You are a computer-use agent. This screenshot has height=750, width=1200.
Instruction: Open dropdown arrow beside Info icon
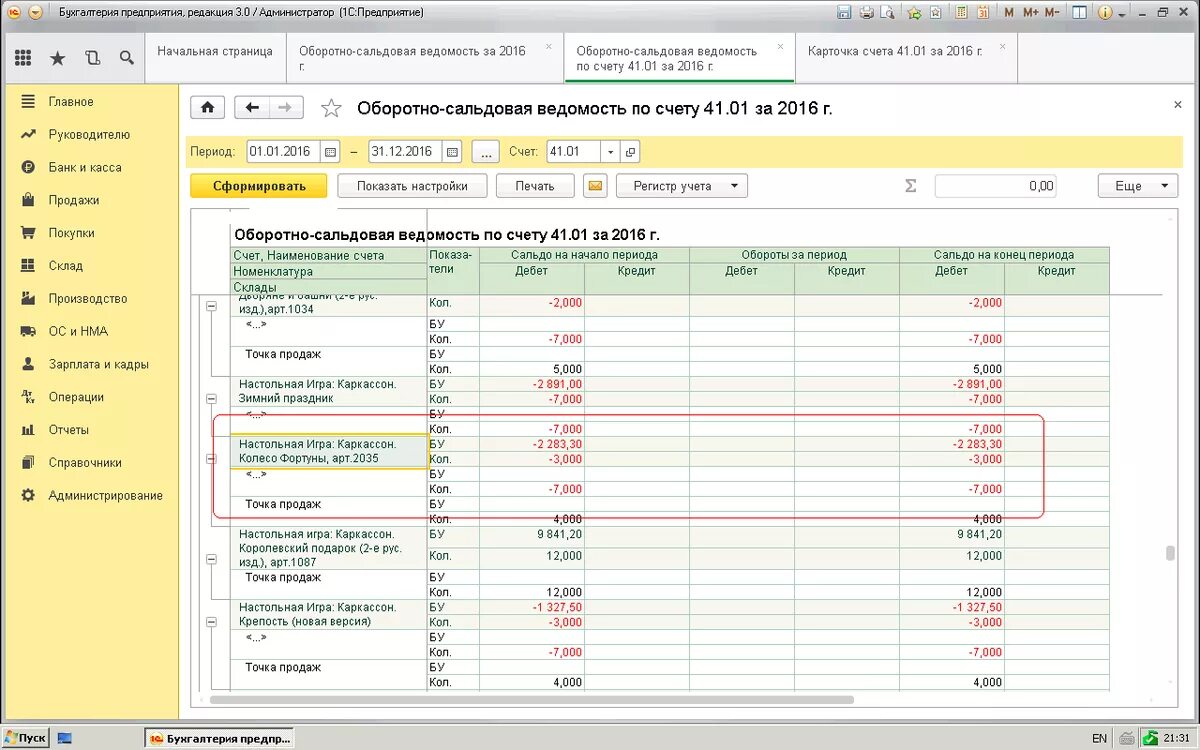tap(1123, 14)
